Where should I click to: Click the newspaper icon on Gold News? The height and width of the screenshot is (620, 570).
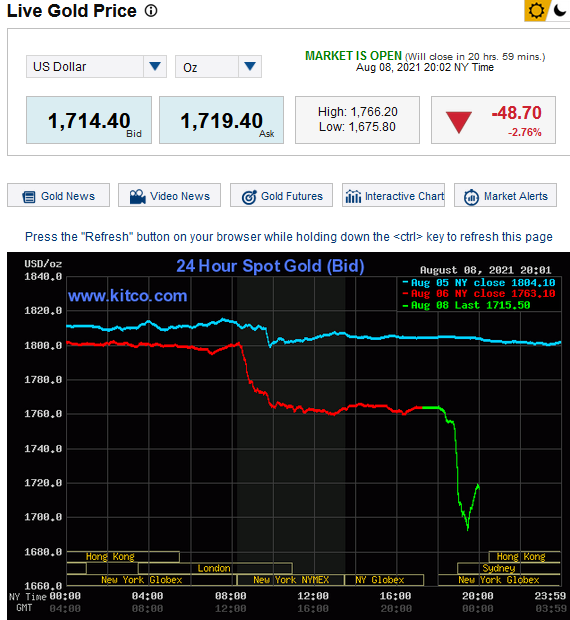click(x=29, y=197)
